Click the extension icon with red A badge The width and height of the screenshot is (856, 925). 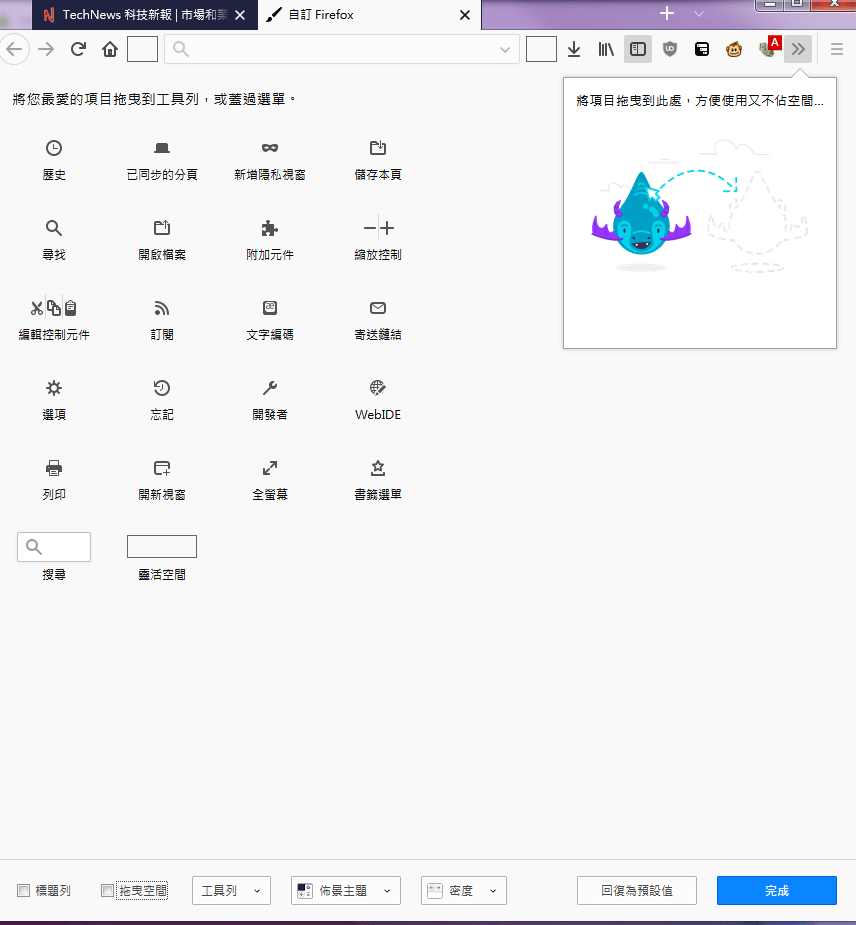(769, 48)
